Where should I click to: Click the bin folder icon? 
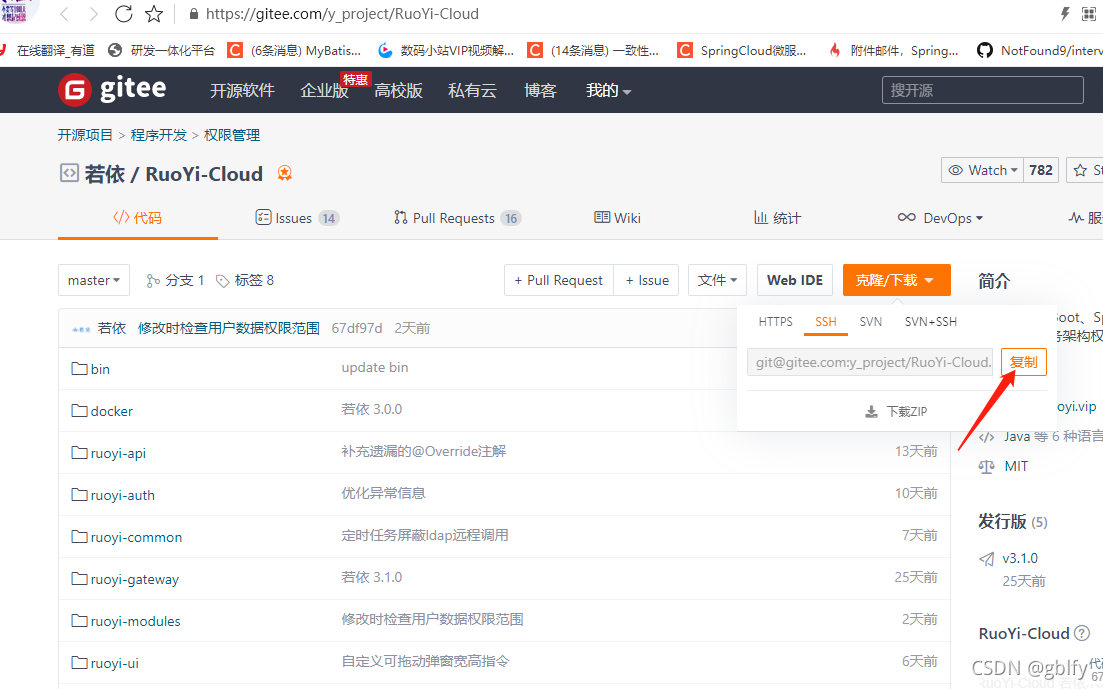(x=79, y=368)
